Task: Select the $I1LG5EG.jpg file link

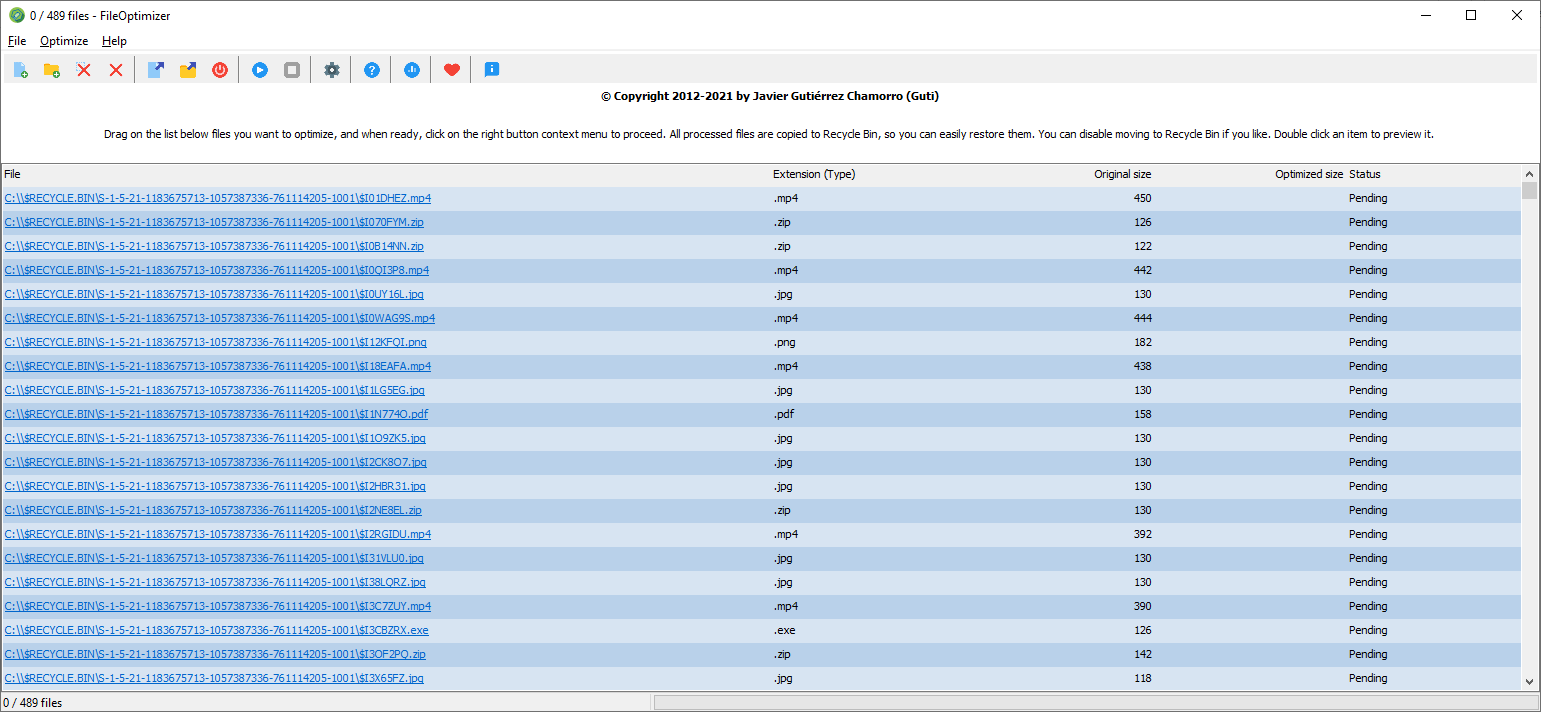Action: click(215, 390)
